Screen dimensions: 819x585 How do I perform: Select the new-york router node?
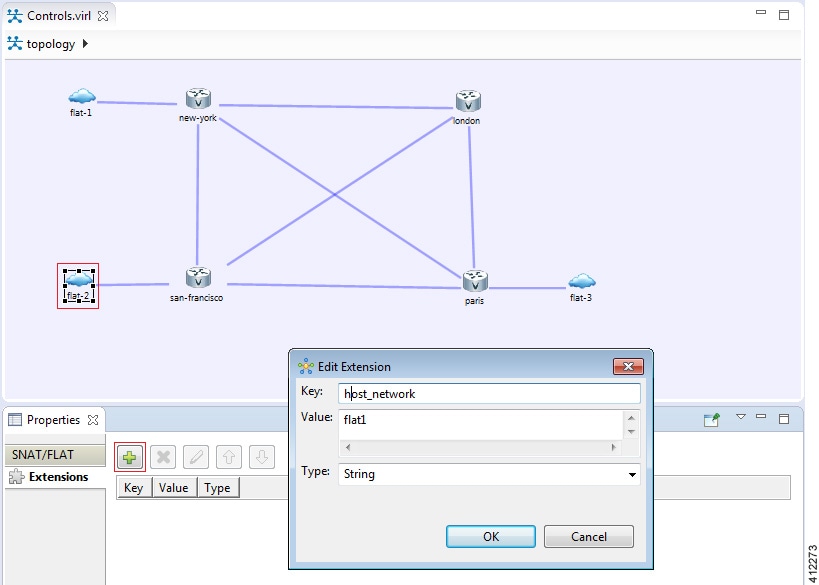(196, 98)
